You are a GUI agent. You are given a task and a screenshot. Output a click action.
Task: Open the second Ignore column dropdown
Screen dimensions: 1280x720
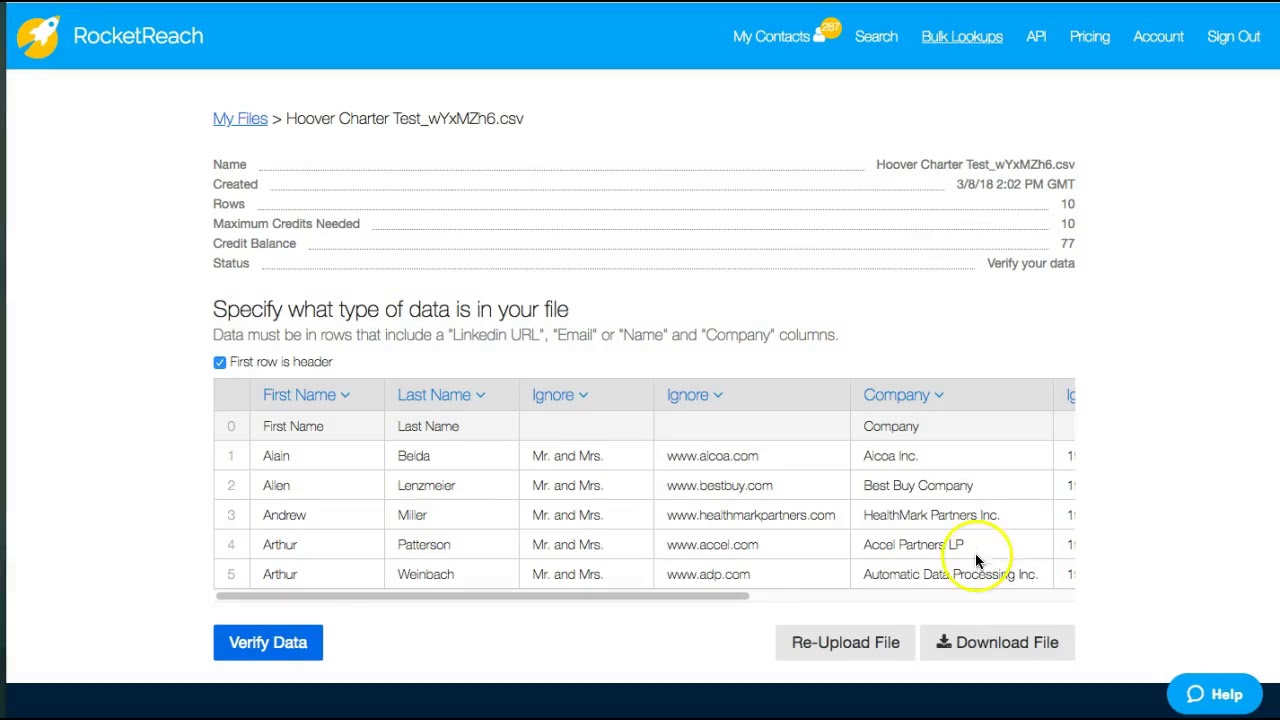[694, 395]
